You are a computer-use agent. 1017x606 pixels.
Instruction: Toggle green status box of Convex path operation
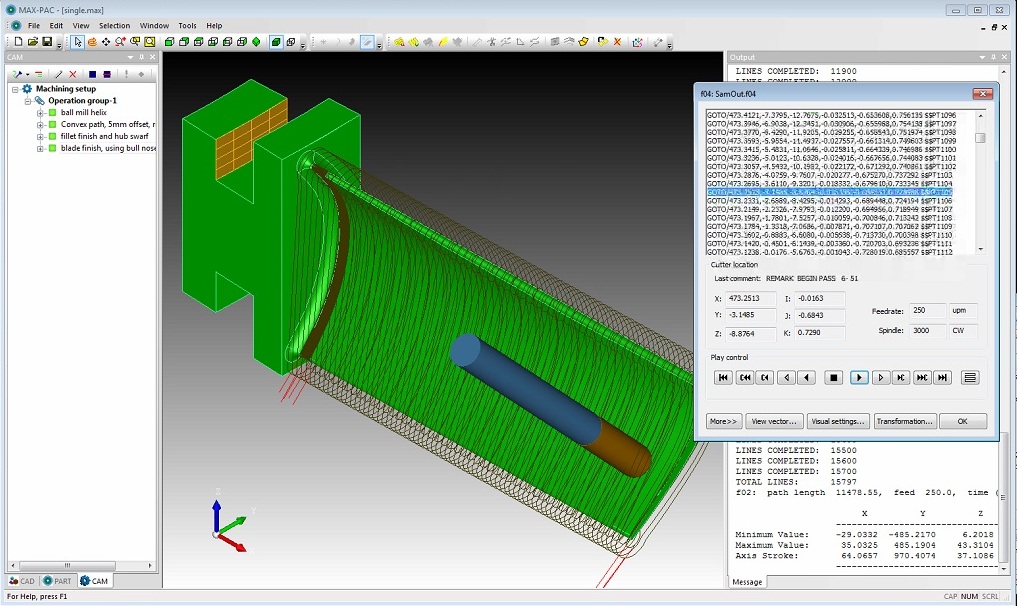tap(53, 125)
